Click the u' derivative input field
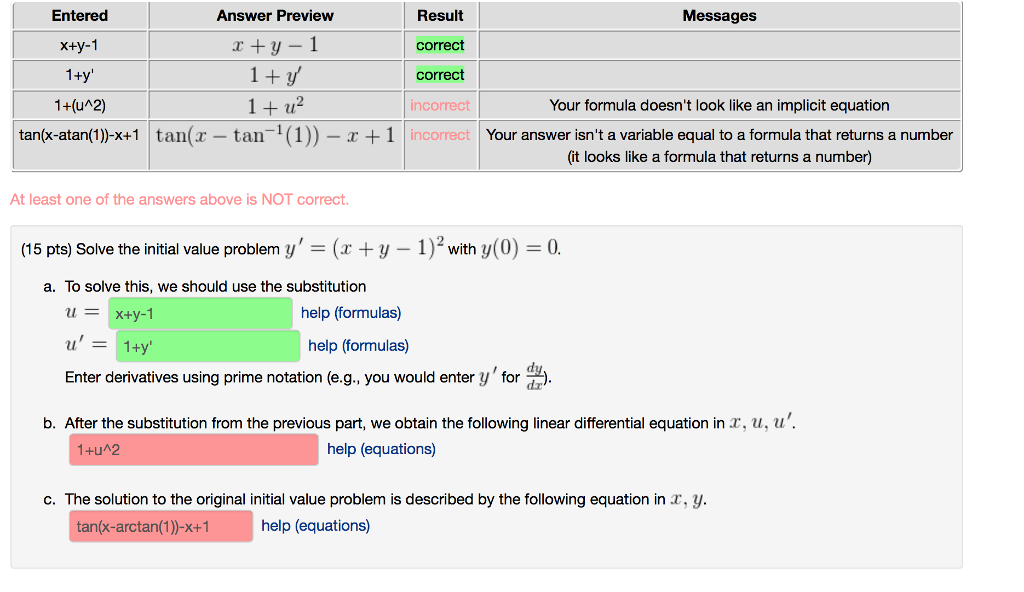Image resolution: width=1024 pixels, height=592 pixels. point(208,346)
